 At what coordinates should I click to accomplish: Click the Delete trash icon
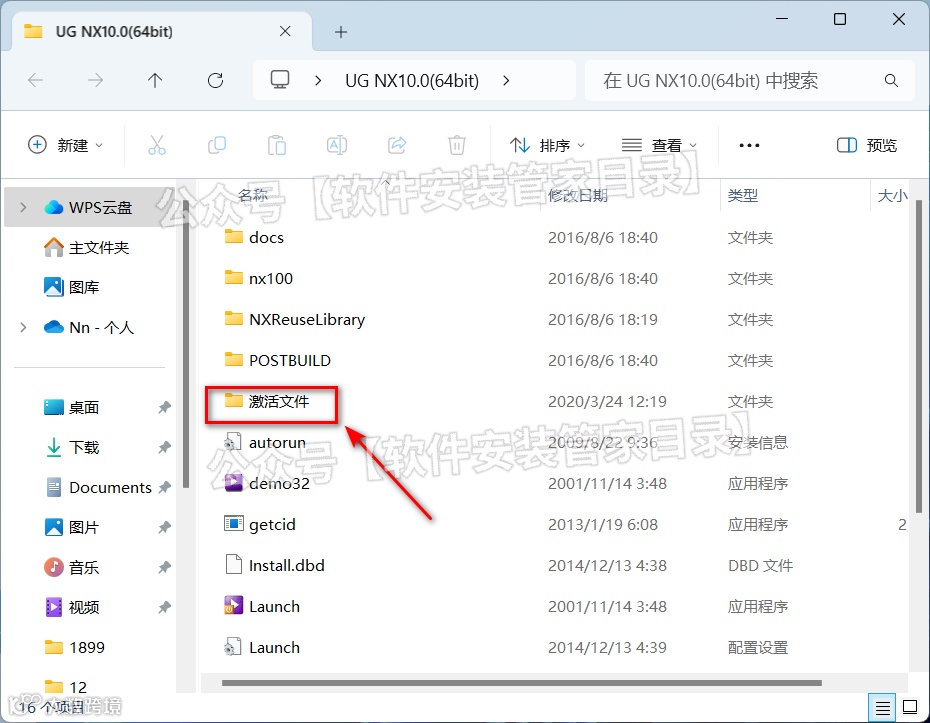coord(457,145)
